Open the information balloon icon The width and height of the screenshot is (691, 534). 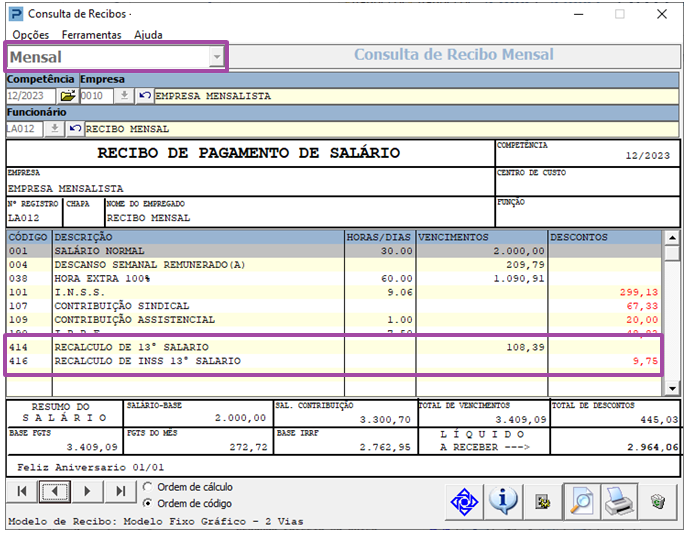(x=503, y=502)
